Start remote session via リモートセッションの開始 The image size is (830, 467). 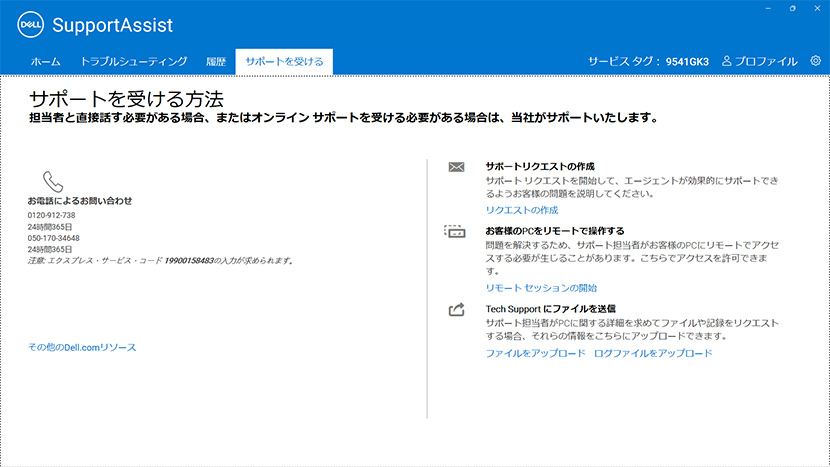click(541, 288)
